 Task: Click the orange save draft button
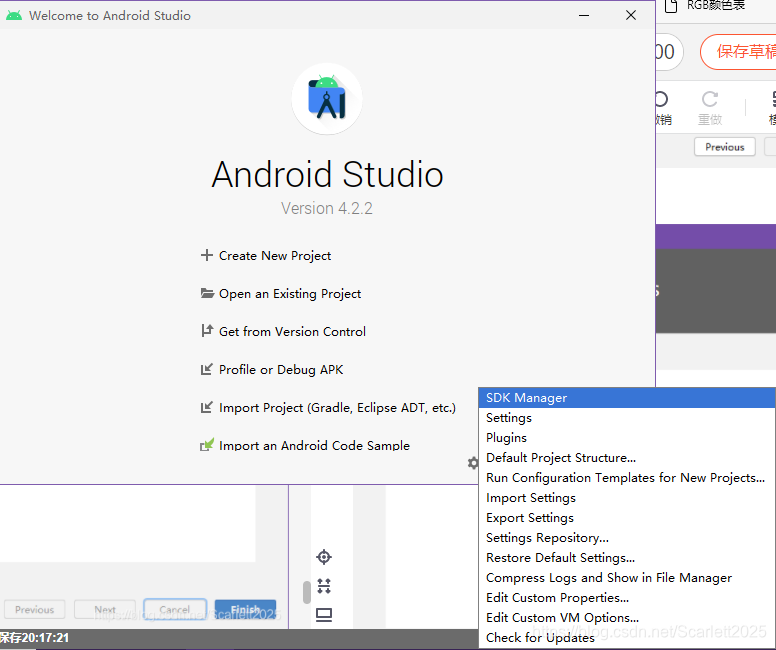coord(740,51)
